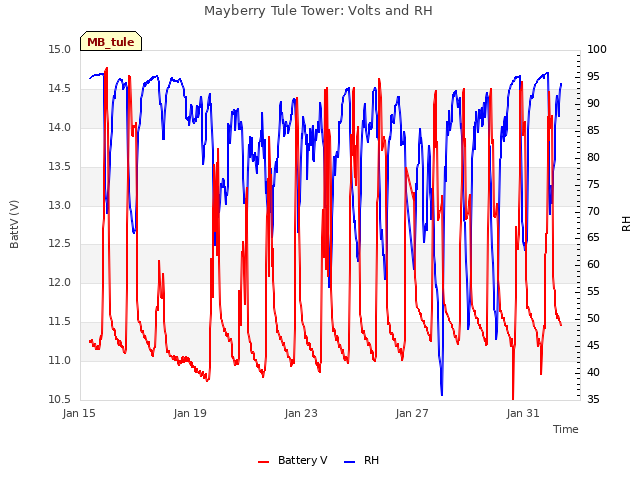Click the 12.5 left axis value
The height and width of the screenshot is (480, 640).
[60, 244]
